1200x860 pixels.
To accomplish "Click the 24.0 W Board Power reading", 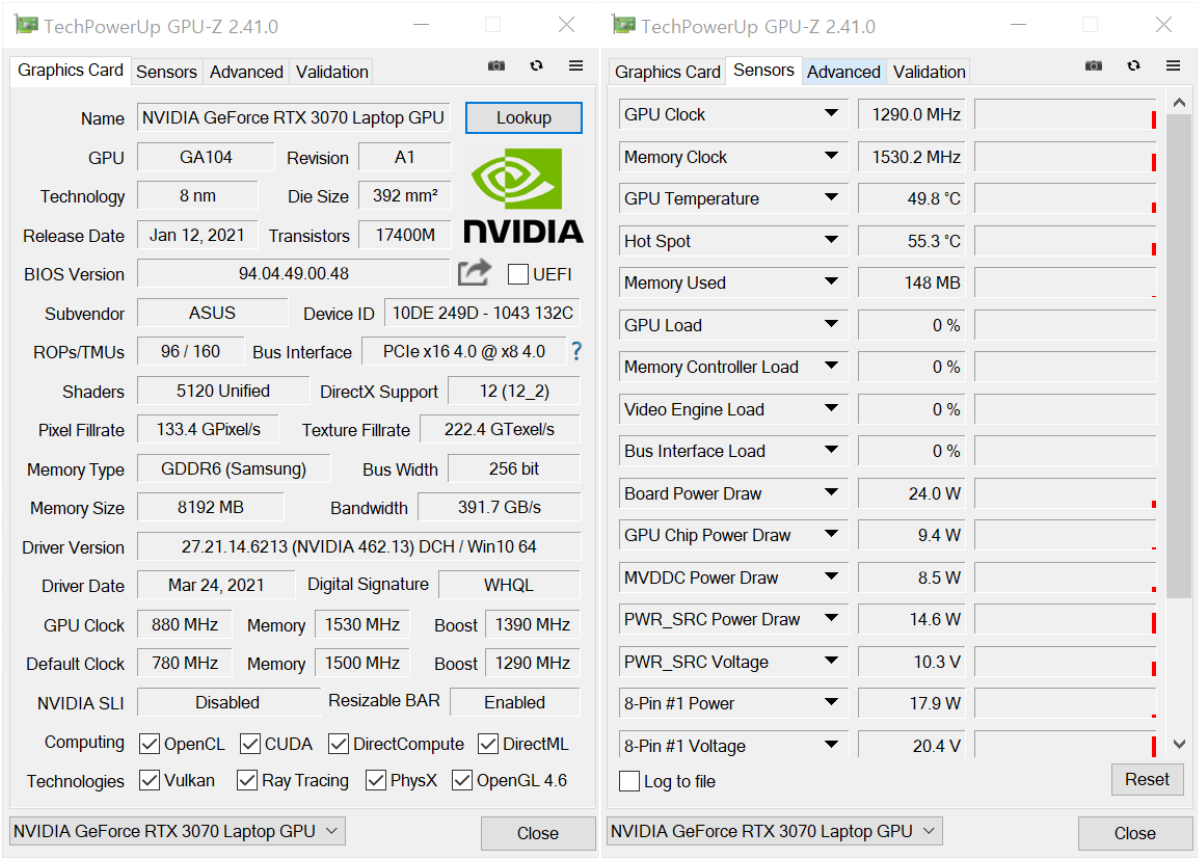I will pos(911,493).
